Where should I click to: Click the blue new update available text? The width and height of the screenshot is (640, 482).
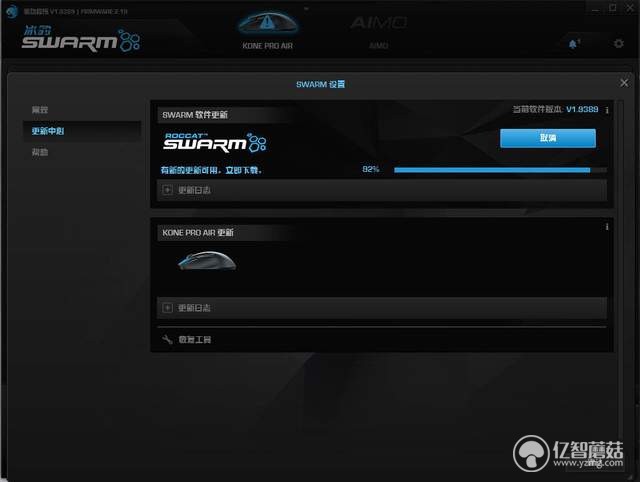click(211, 170)
